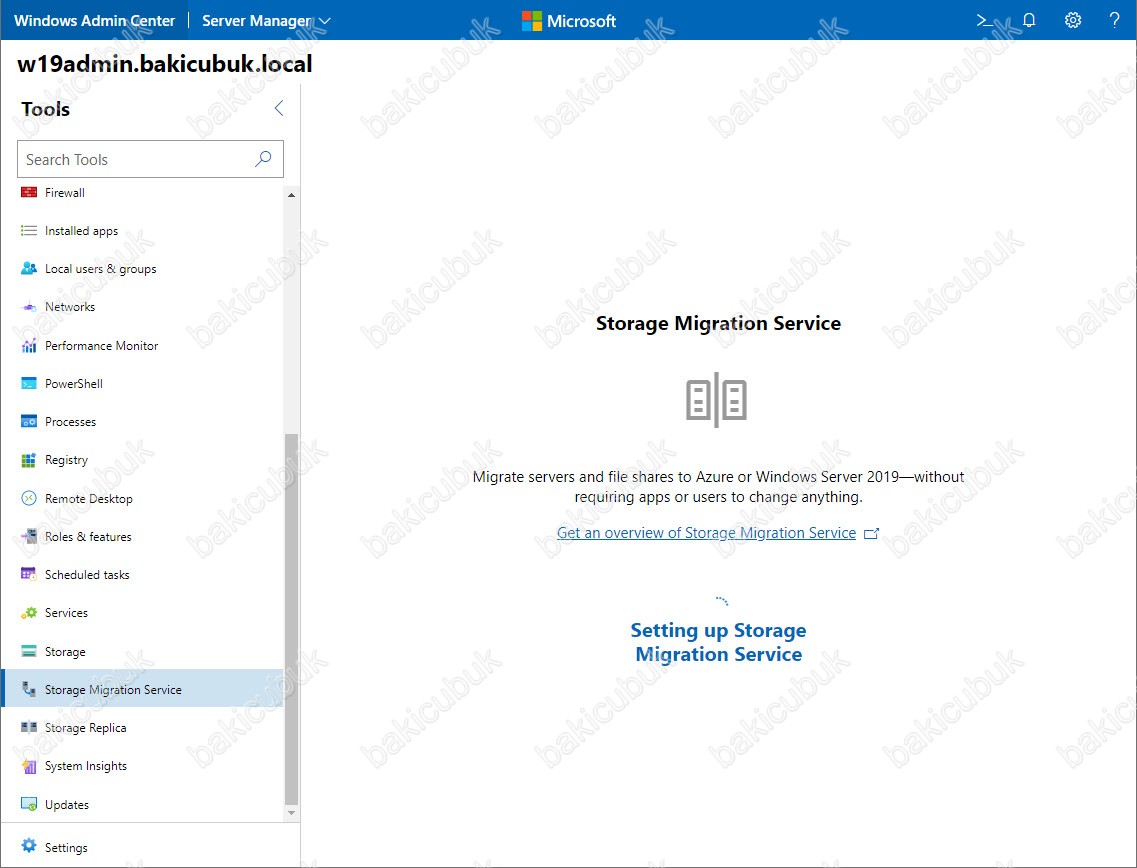Select Local users & groups label
The width and height of the screenshot is (1137, 868).
coord(101,269)
